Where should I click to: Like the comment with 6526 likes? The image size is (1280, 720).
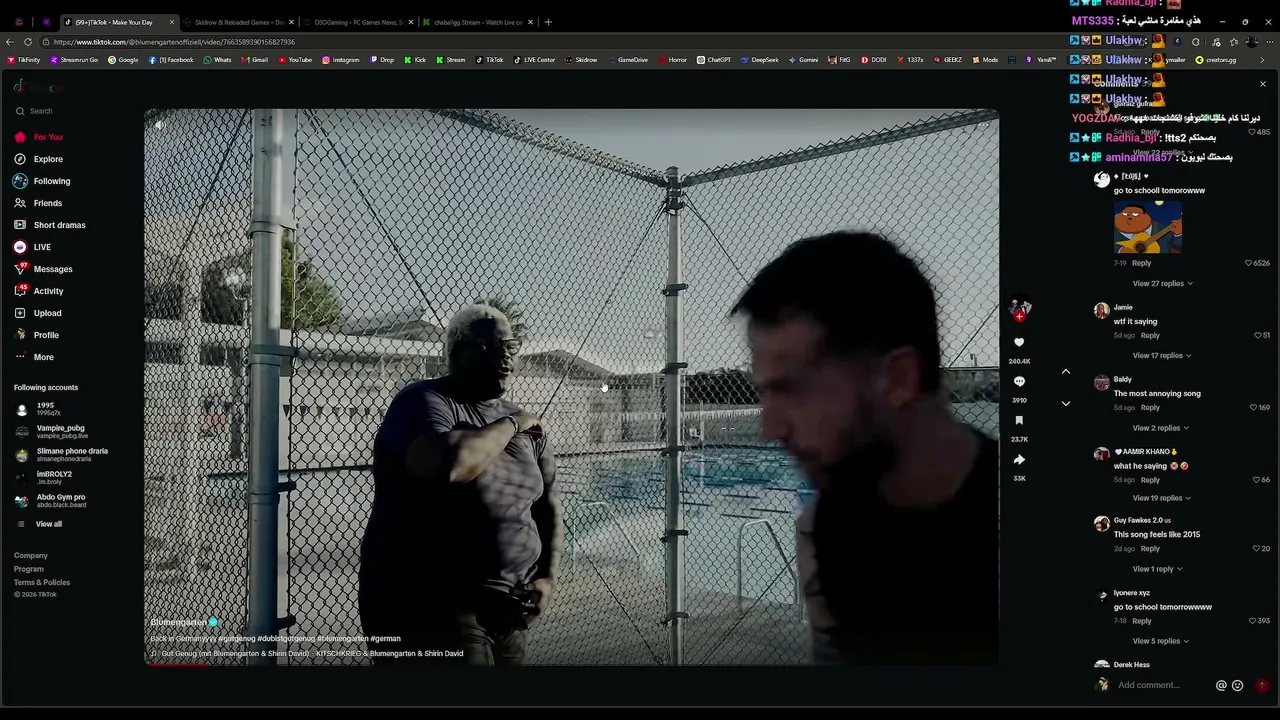tap(1248, 263)
